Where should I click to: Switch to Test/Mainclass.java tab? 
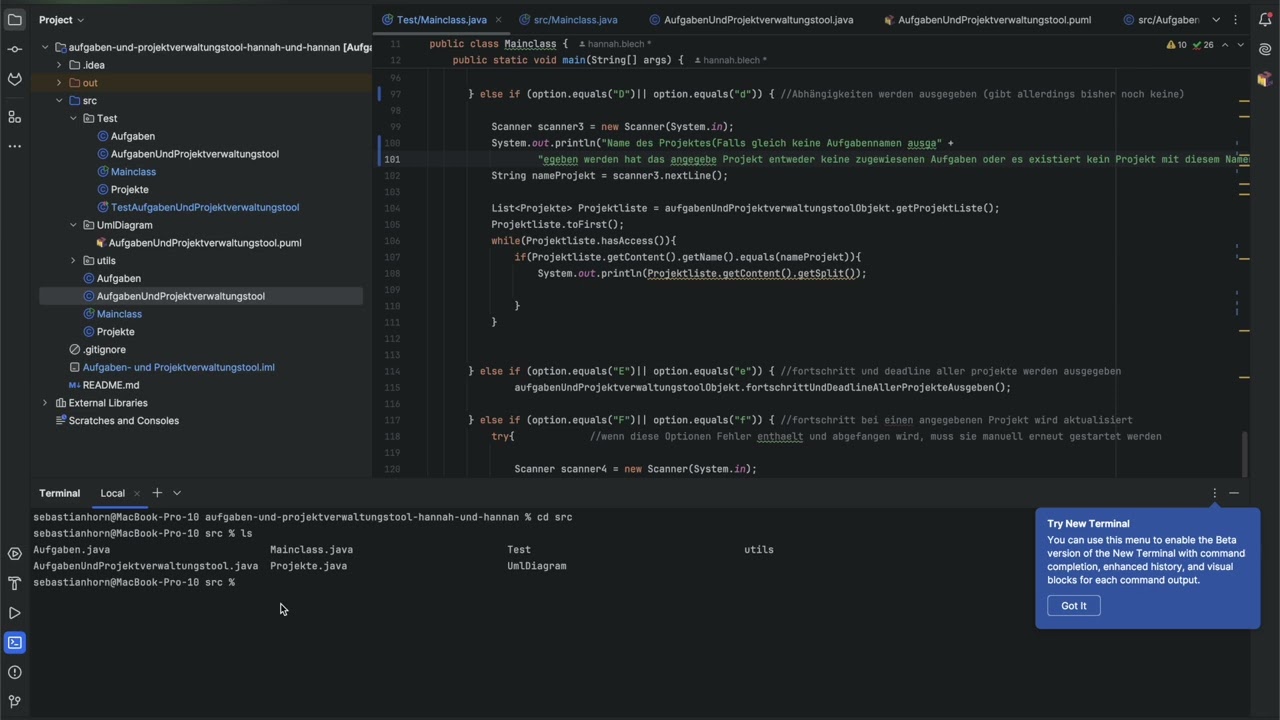[435, 20]
